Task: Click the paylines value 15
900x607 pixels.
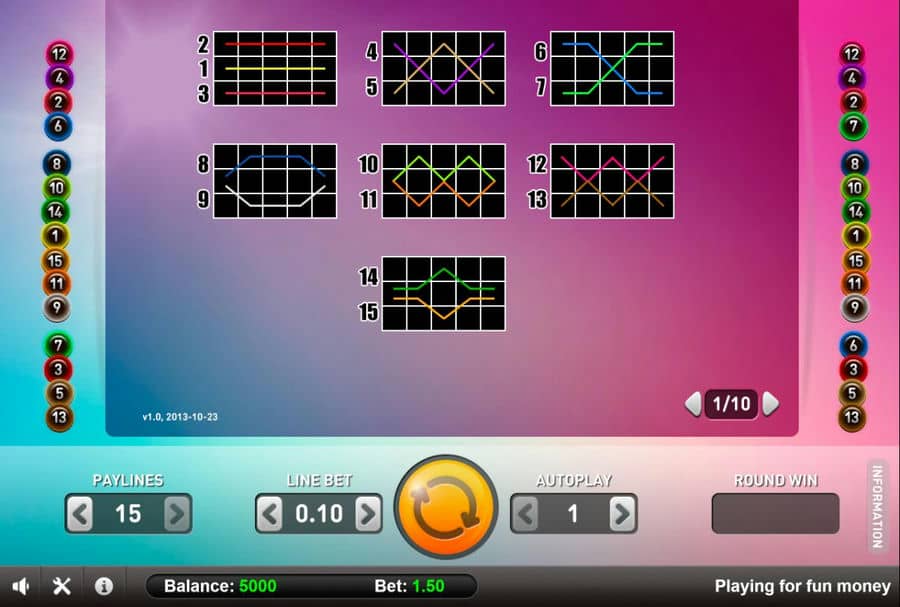Action: tap(128, 513)
